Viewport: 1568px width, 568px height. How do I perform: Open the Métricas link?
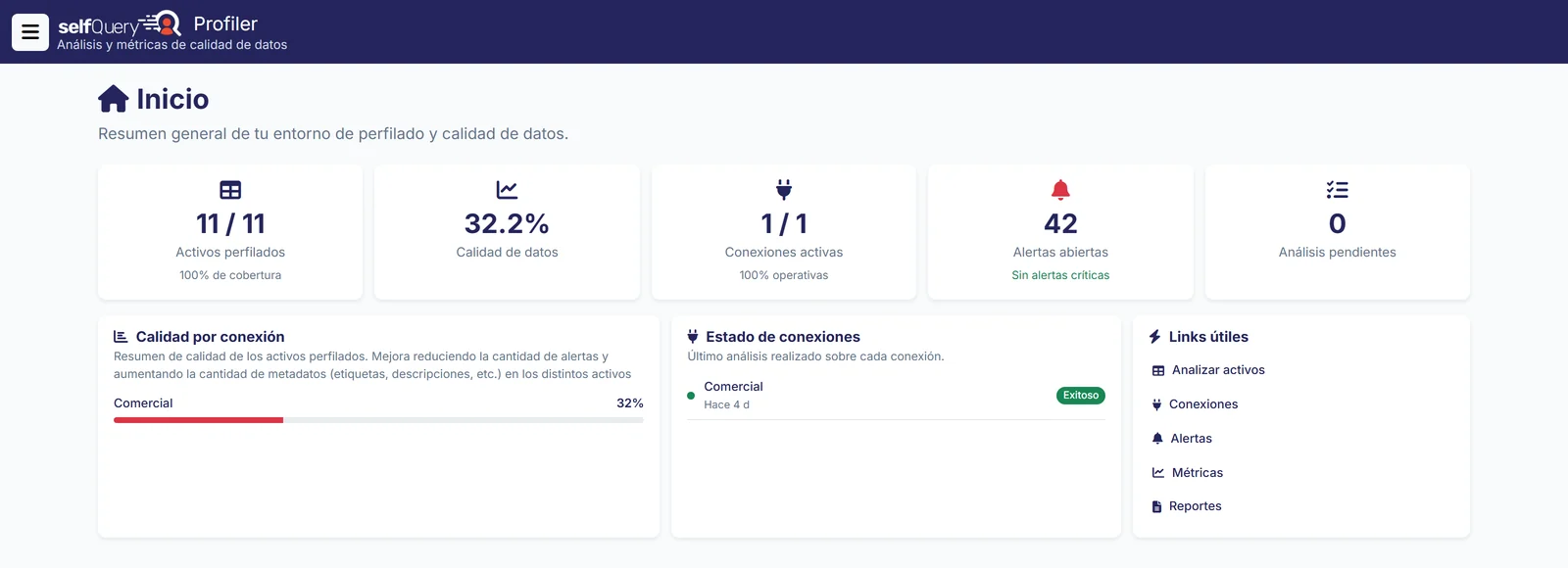pos(1198,472)
